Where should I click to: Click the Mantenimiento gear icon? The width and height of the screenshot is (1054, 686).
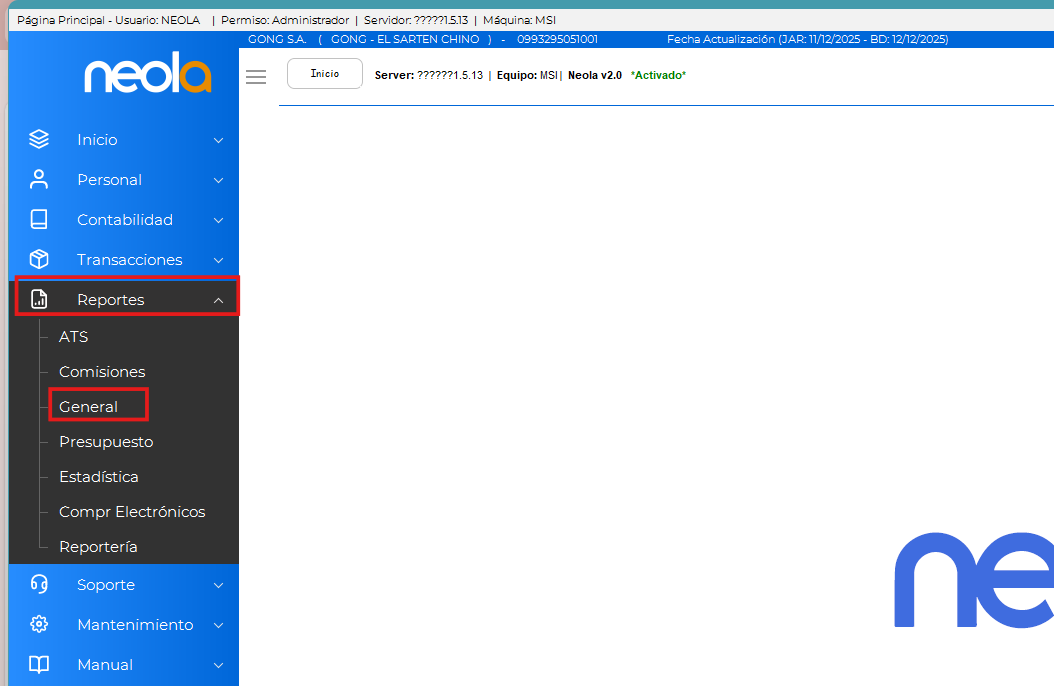39,625
